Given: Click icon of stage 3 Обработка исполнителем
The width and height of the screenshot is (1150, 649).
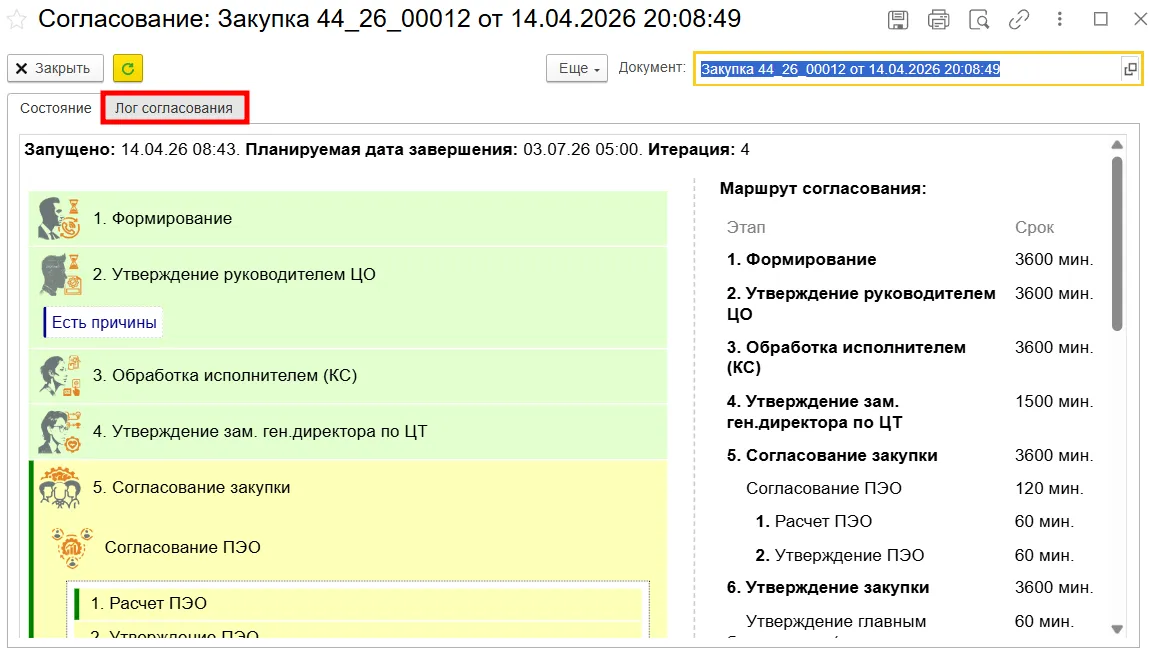Looking at the screenshot, I should point(59,375).
